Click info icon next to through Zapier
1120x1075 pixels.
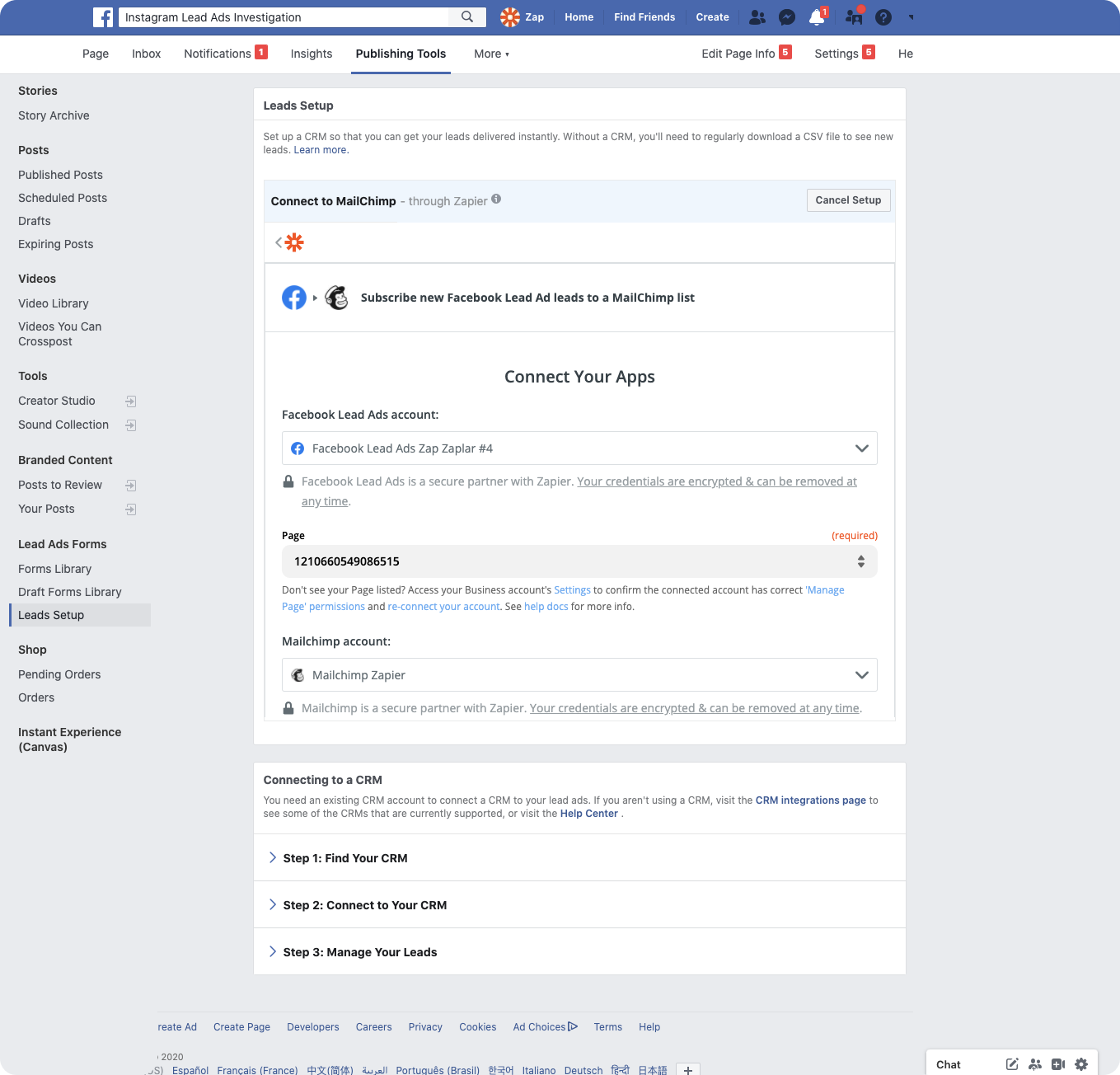tap(496, 199)
